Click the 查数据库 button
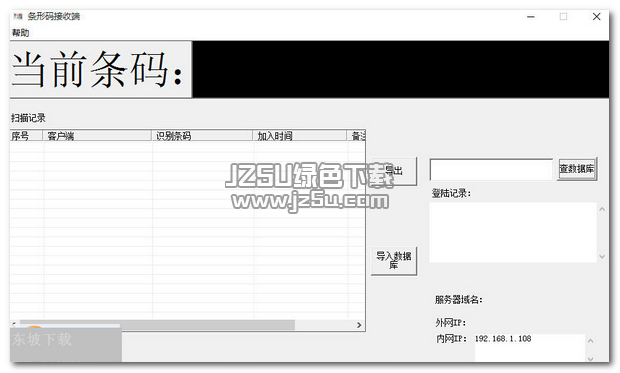This screenshot has width=620, height=373. coord(577,169)
